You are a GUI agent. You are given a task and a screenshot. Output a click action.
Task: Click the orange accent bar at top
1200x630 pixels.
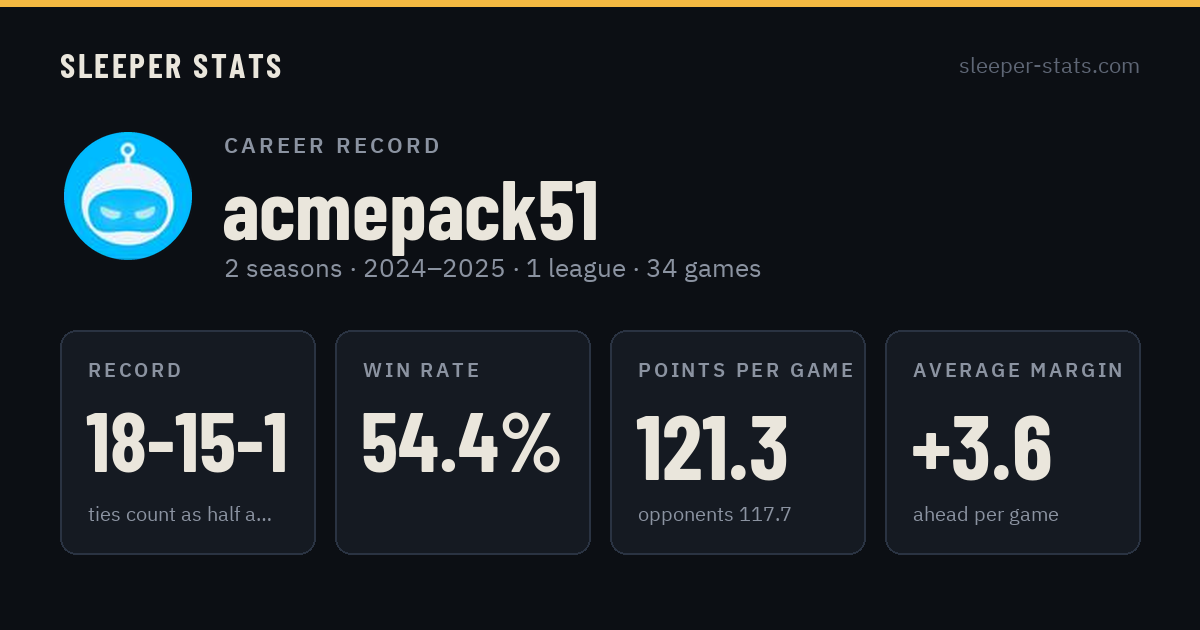(x=600, y=3)
